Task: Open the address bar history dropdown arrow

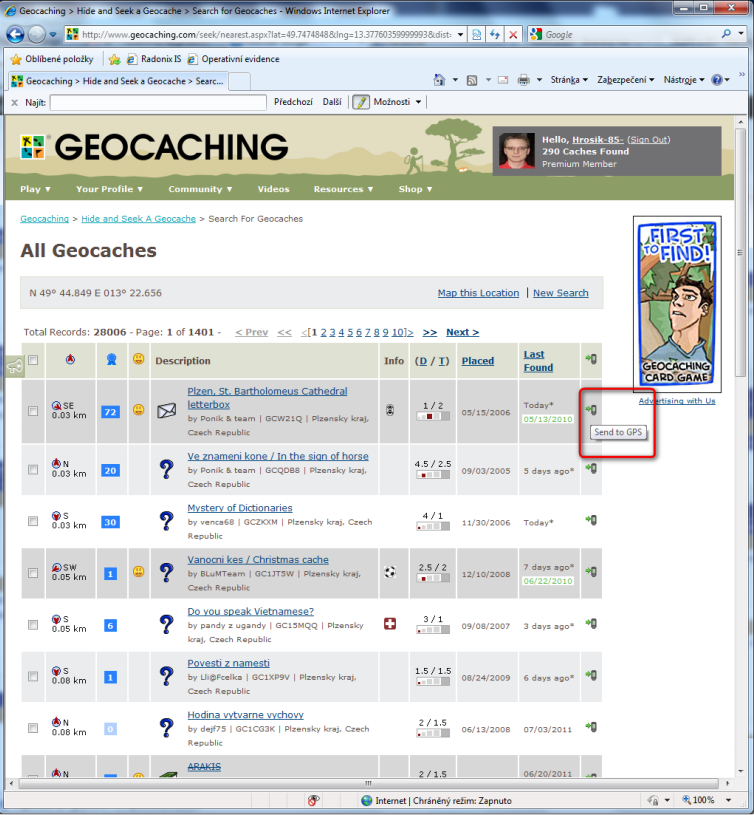Action: (460, 35)
